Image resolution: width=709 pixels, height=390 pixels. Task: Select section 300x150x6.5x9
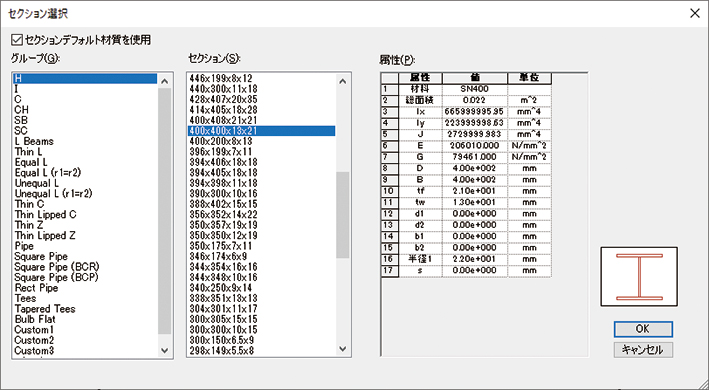[x=261, y=340]
